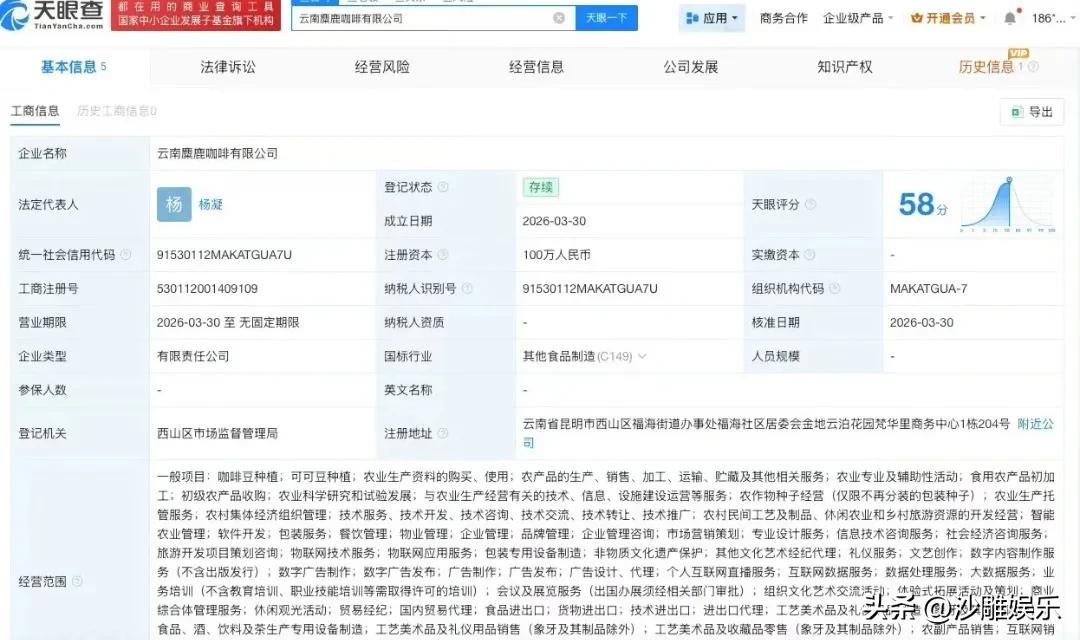Click the 100万人民币 registered capital value
The image size is (1080, 640).
coord(557,255)
